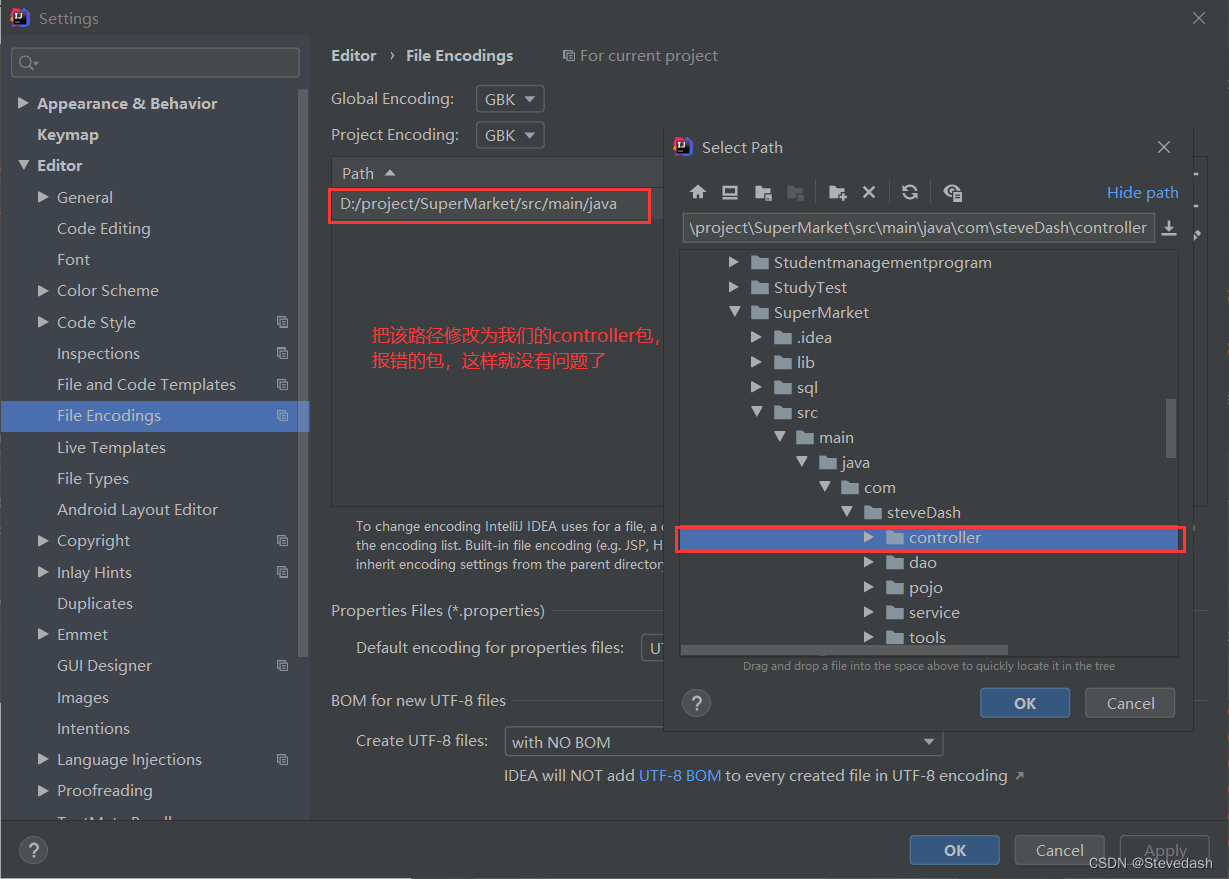Expand the Color Scheme node
The height and width of the screenshot is (879, 1229).
[43, 290]
